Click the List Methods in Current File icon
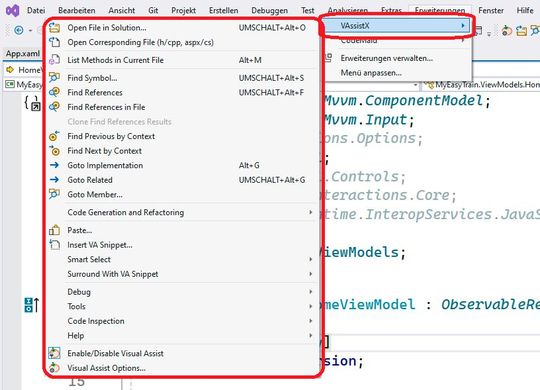 [x=54, y=60]
